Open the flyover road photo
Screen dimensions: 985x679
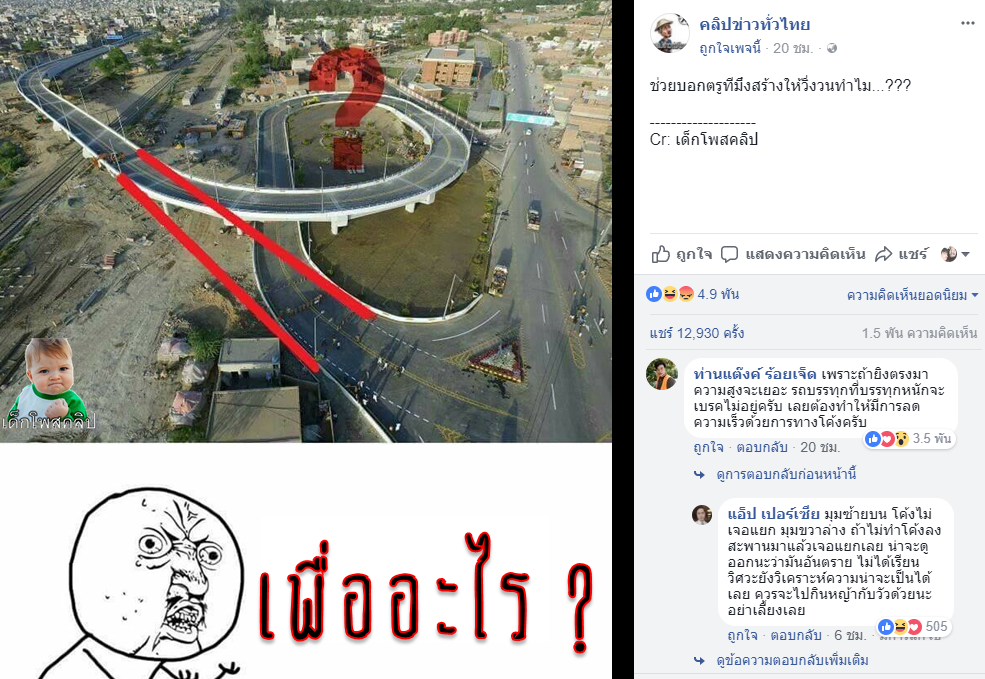coord(306,221)
